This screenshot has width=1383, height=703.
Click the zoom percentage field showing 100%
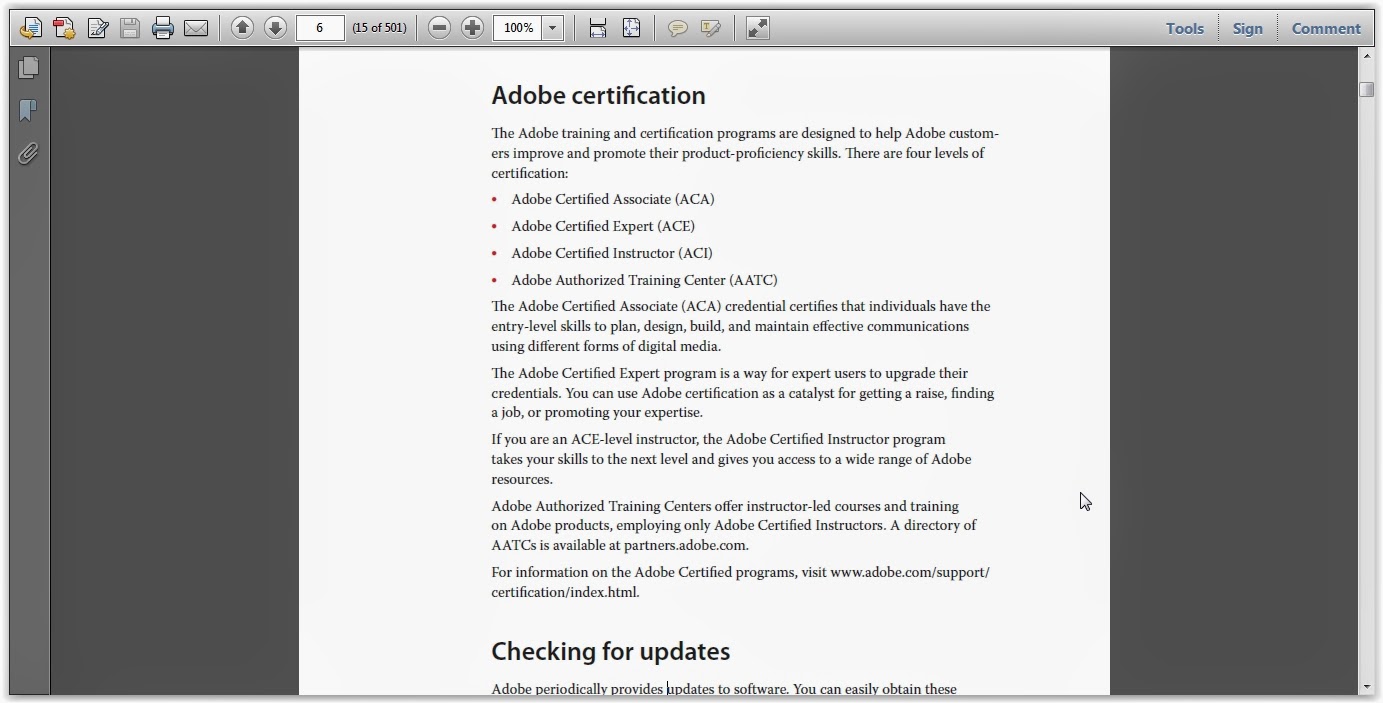coord(518,28)
